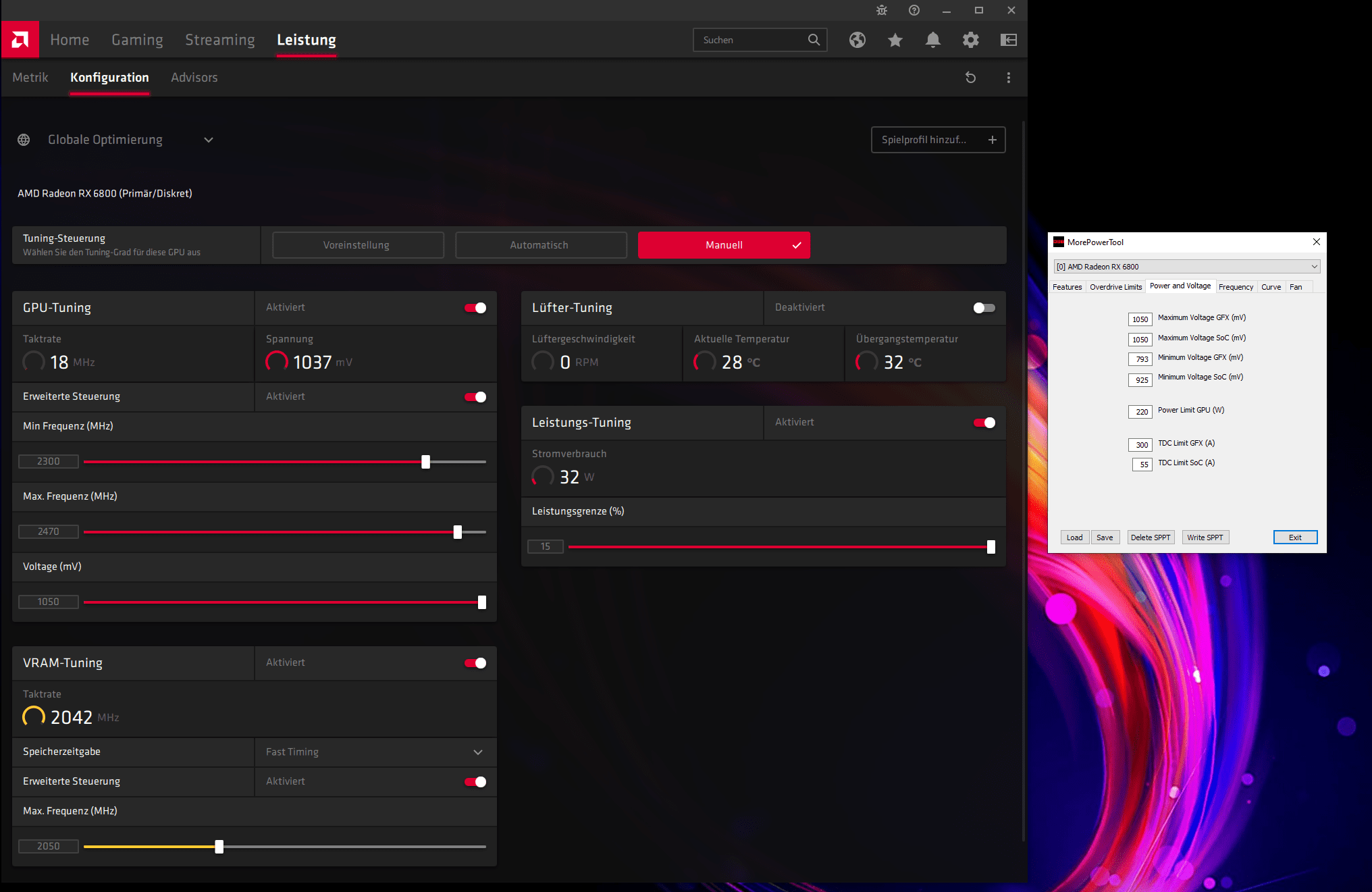1372x892 pixels.
Task: Open the MorePowerTool GPU selection dropdown
Action: [x=1187, y=267]
